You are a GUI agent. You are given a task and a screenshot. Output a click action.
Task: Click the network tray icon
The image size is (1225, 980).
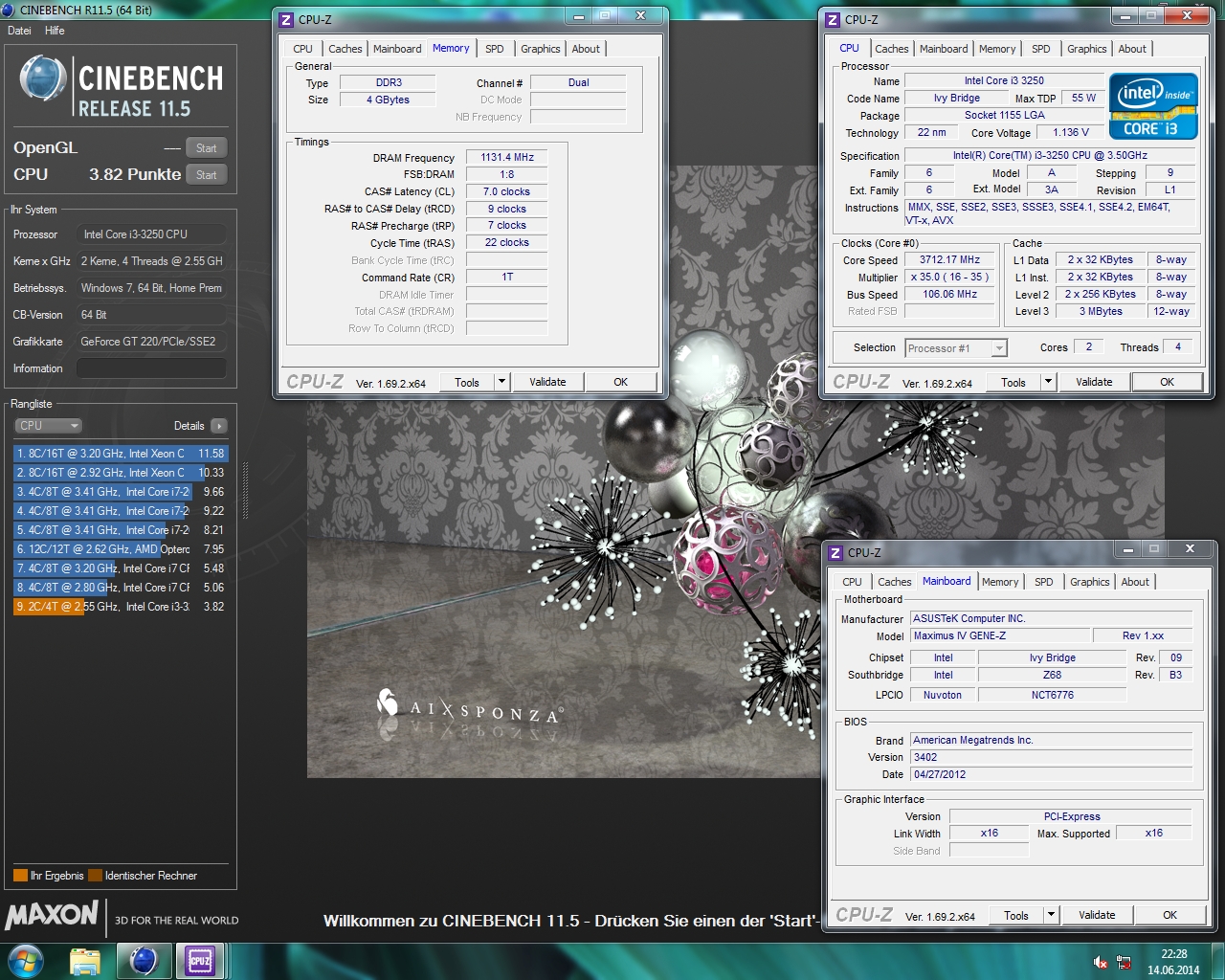pyautogui.click(x=1124, y=962)
